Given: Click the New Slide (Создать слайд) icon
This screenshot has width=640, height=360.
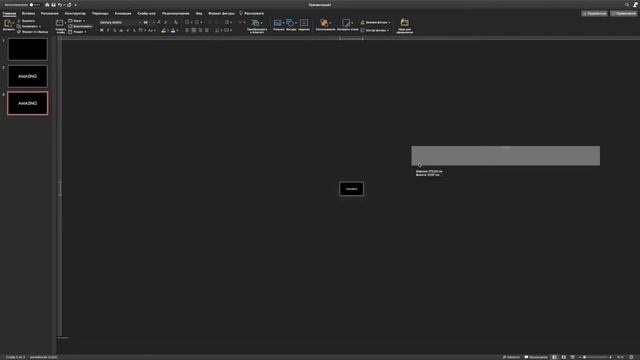Looking at the screenshot, I should tap(60, 23).
